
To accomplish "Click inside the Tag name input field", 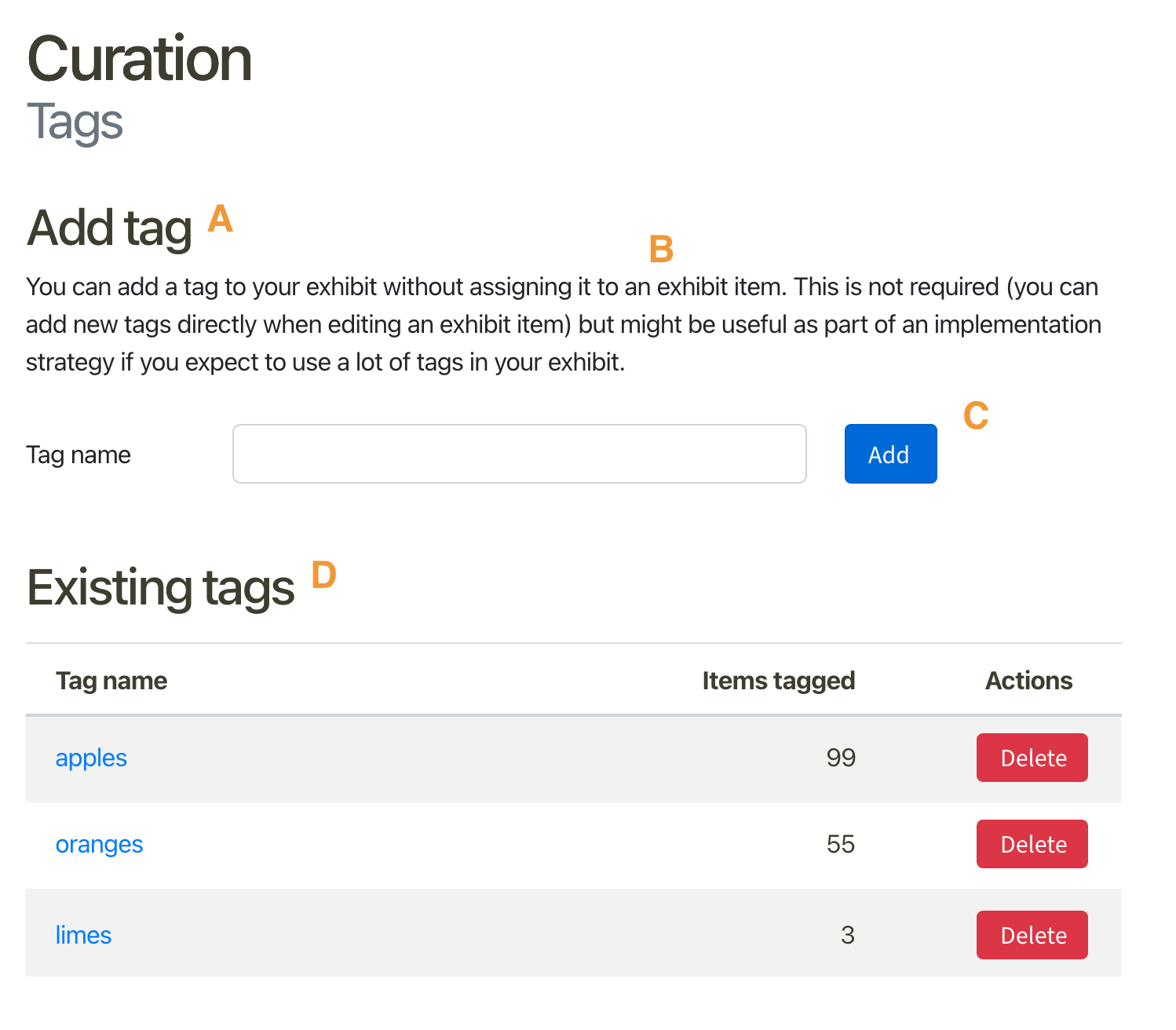I will [x=519, y=453].
